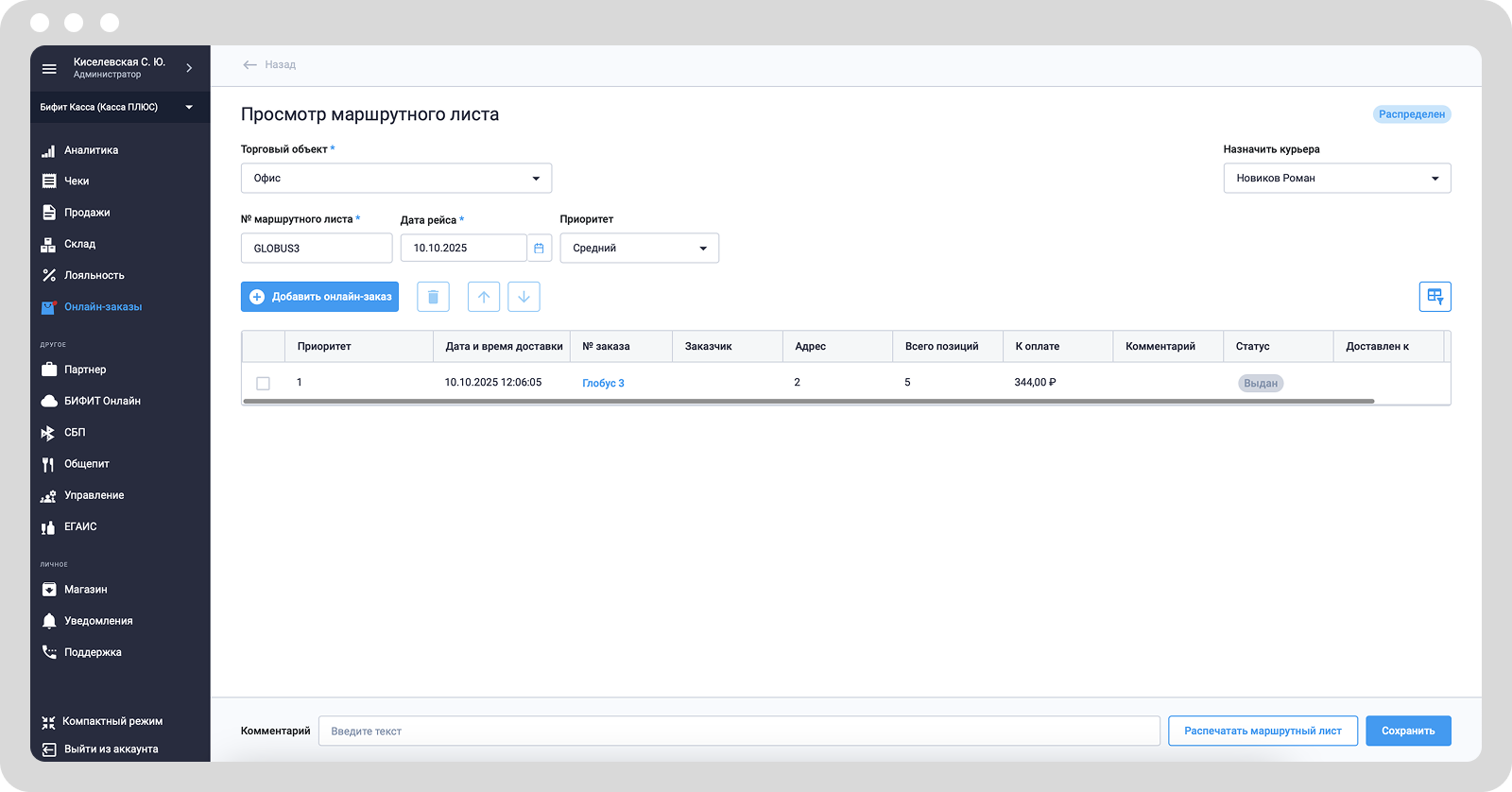Click the Управление people icon
1512x792 pixels.
coord(48,495)
